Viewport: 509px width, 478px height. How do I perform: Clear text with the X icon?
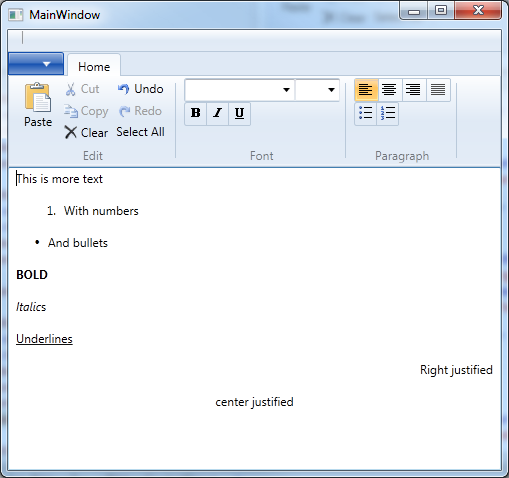point(70,132)
